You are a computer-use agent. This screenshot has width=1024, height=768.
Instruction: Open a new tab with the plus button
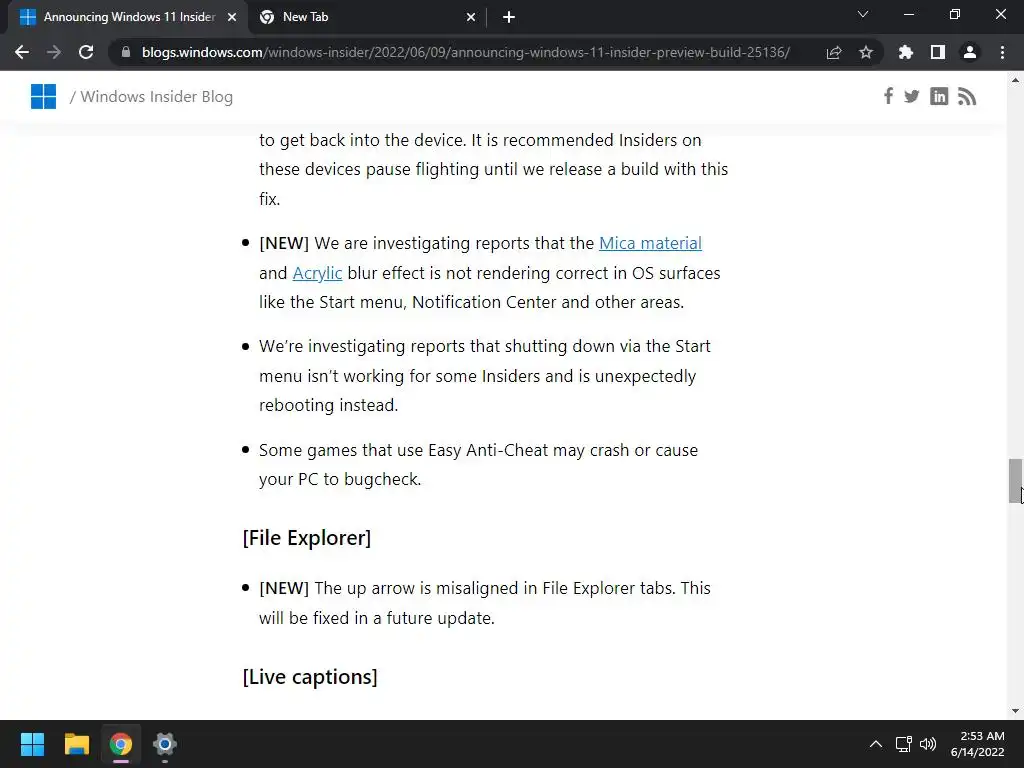(x=509, y=18)
